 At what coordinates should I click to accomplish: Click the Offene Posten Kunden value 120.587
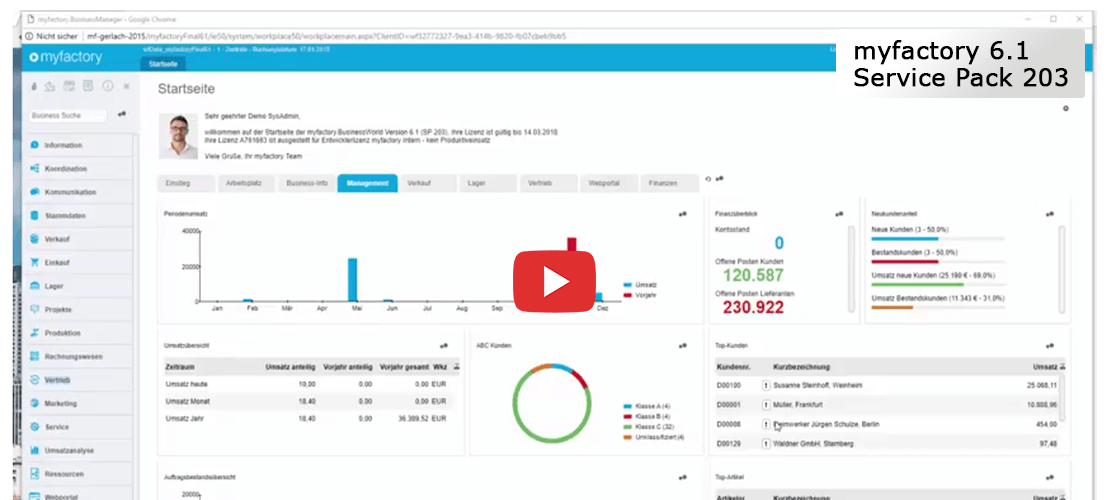753,275
